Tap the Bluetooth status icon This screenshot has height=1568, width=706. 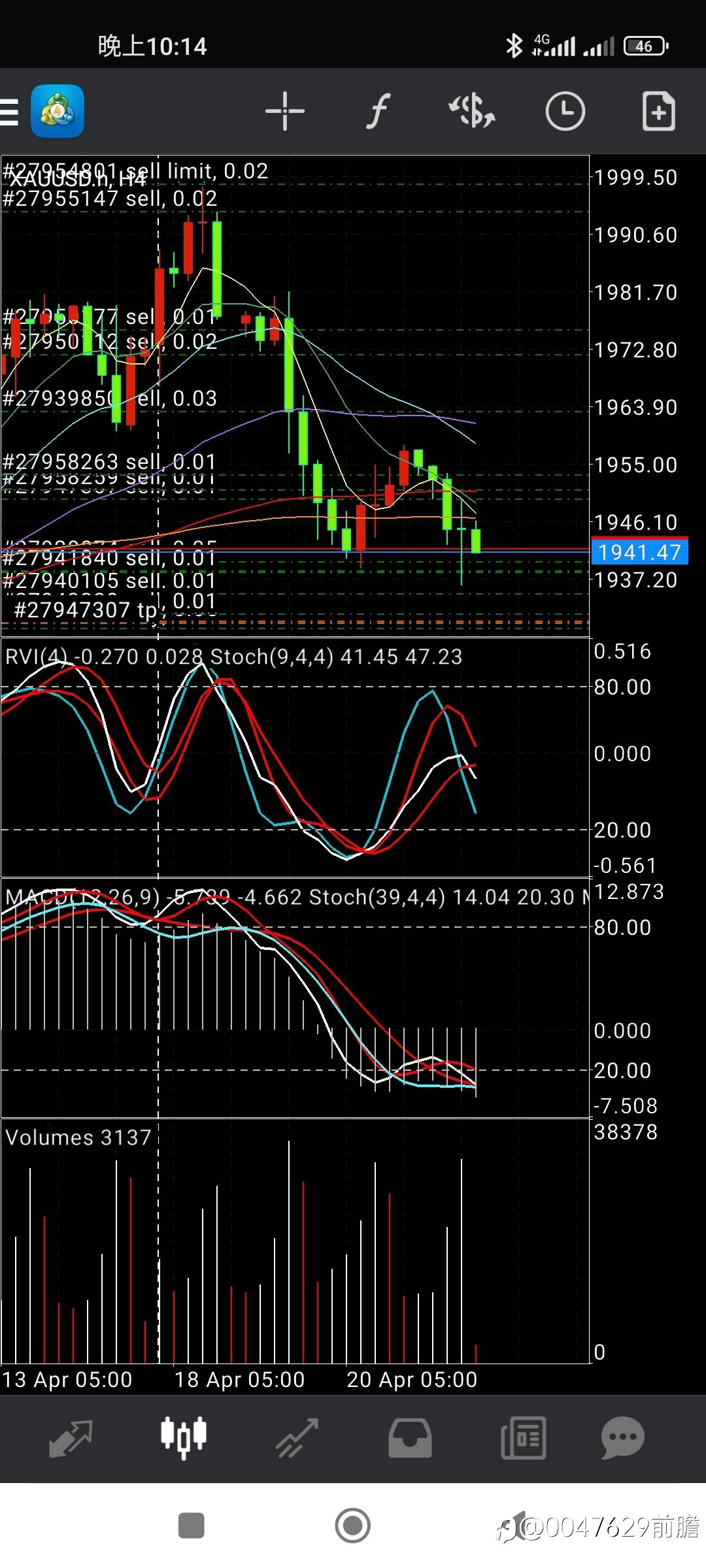coord(514,46)
